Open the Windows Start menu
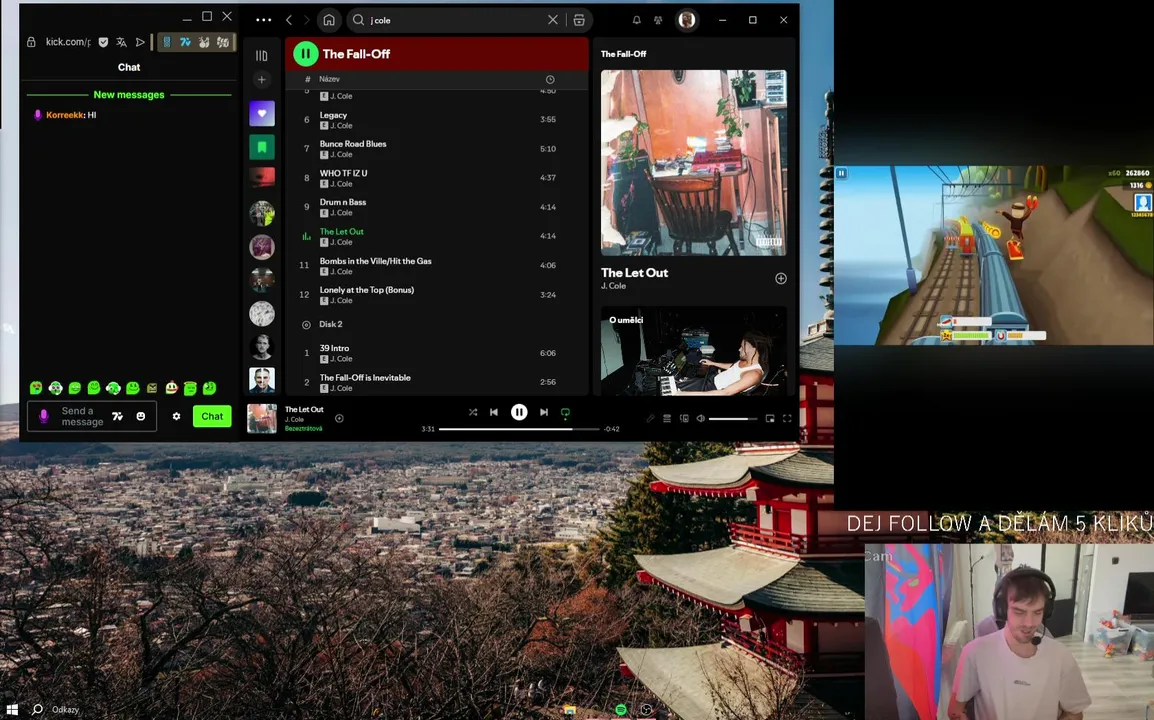Screen dimensions: 1154x720 tap(12, 710)
